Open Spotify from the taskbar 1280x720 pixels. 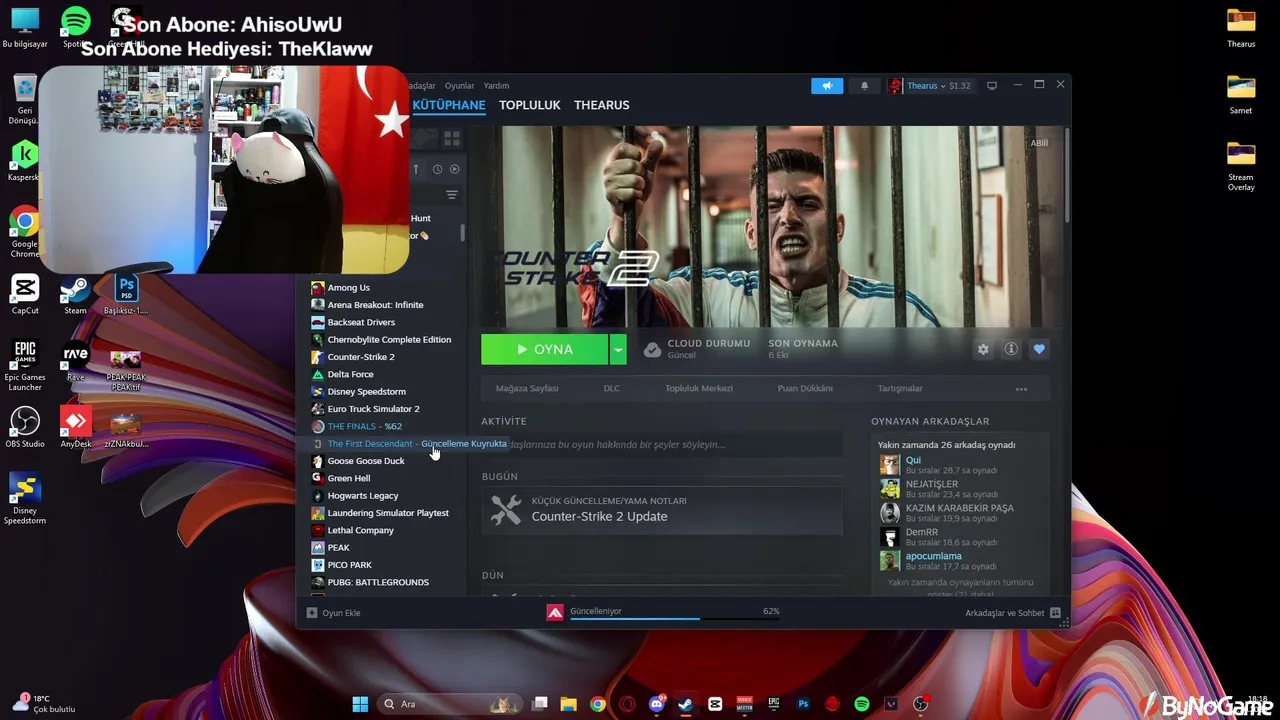tap(862, 704)
